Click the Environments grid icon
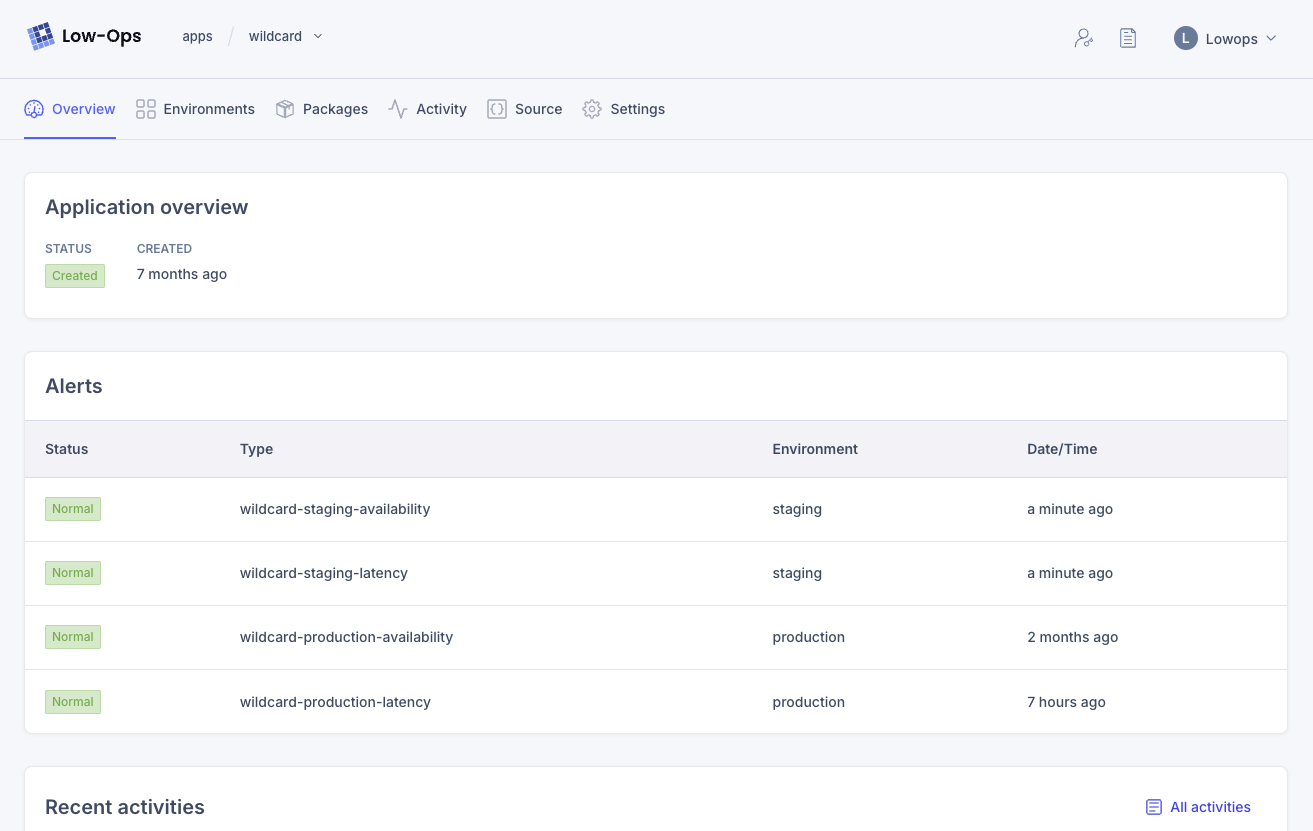 pyautogui.click(x=146, y=109)
